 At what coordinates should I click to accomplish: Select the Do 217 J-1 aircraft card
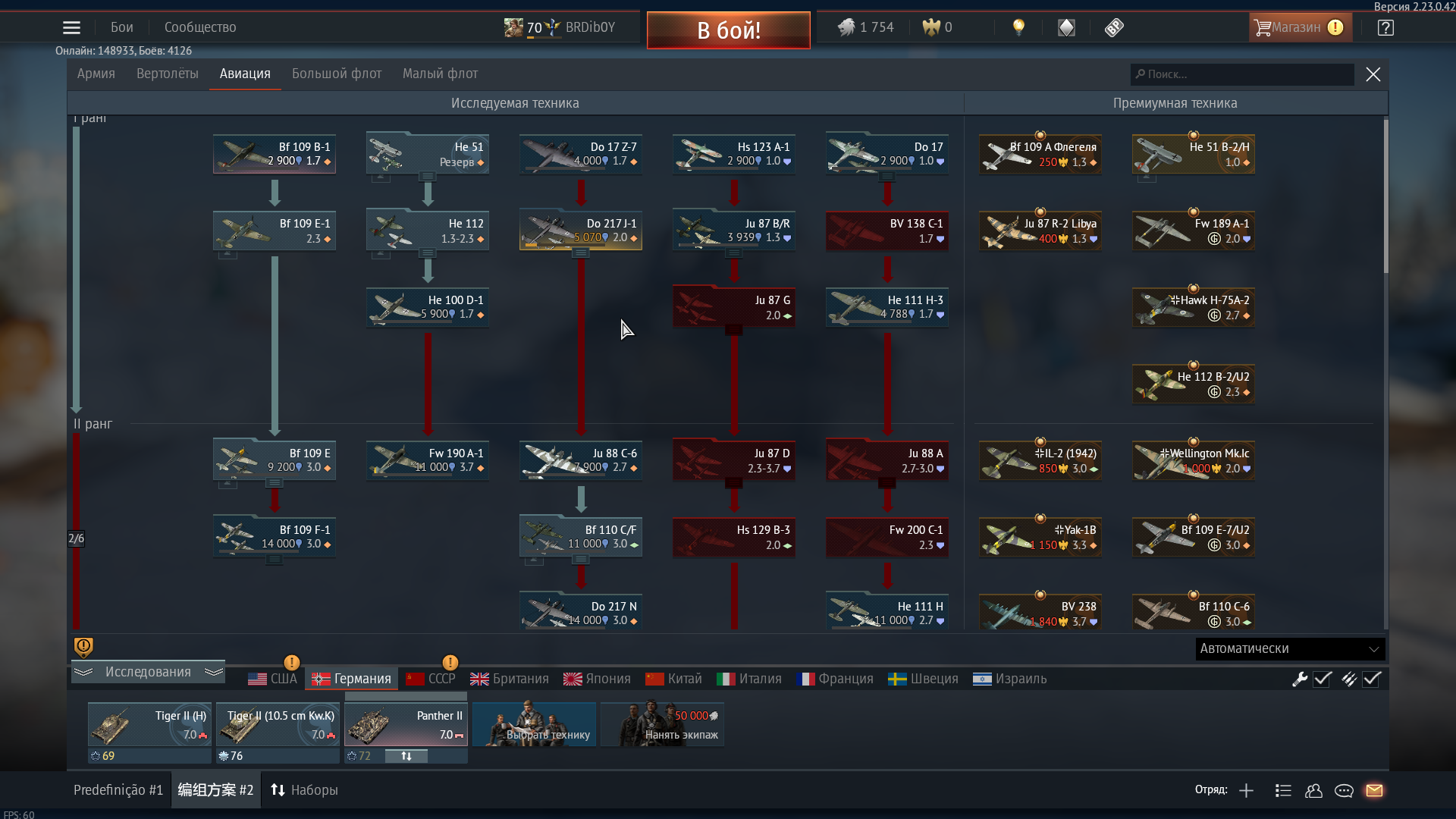pyautogui.click(x=581, y=231)
